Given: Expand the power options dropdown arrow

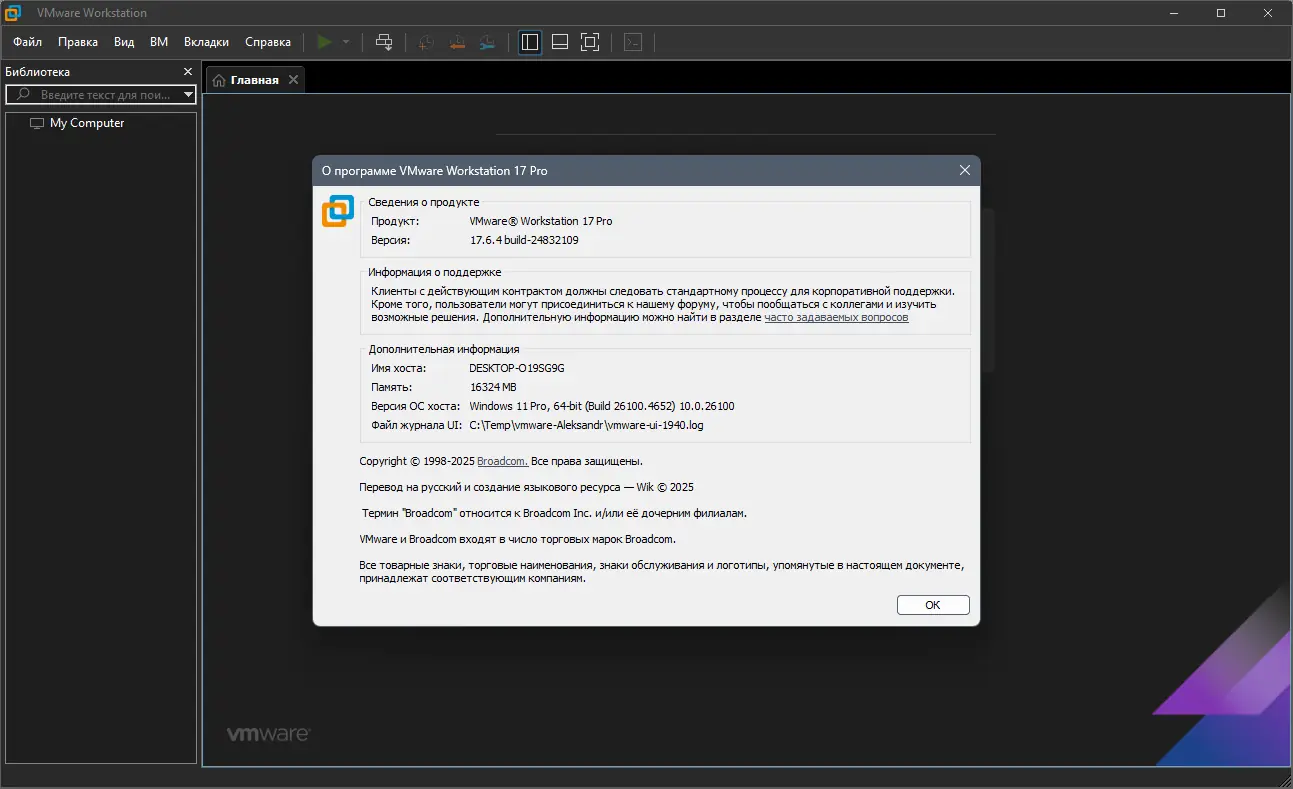Looking at the screenshot, I should (x=346, y=42).
